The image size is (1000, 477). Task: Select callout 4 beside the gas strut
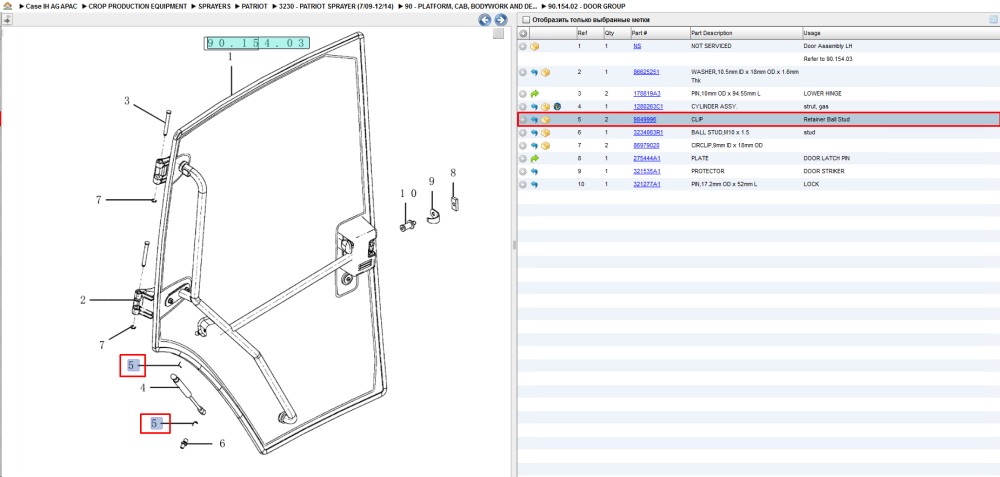[143, 388]
